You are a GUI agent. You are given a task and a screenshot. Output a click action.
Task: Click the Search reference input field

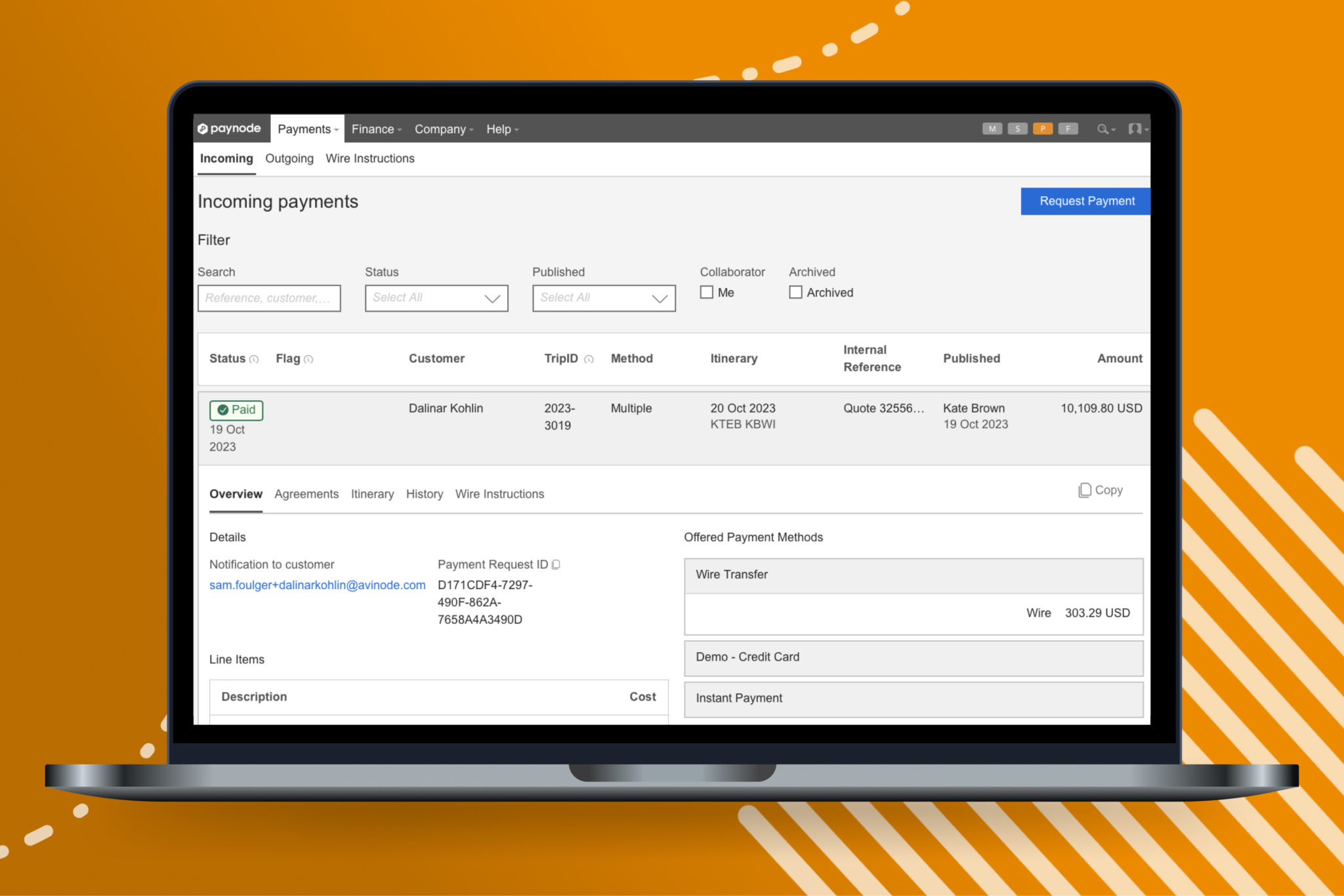click(269, 298)
